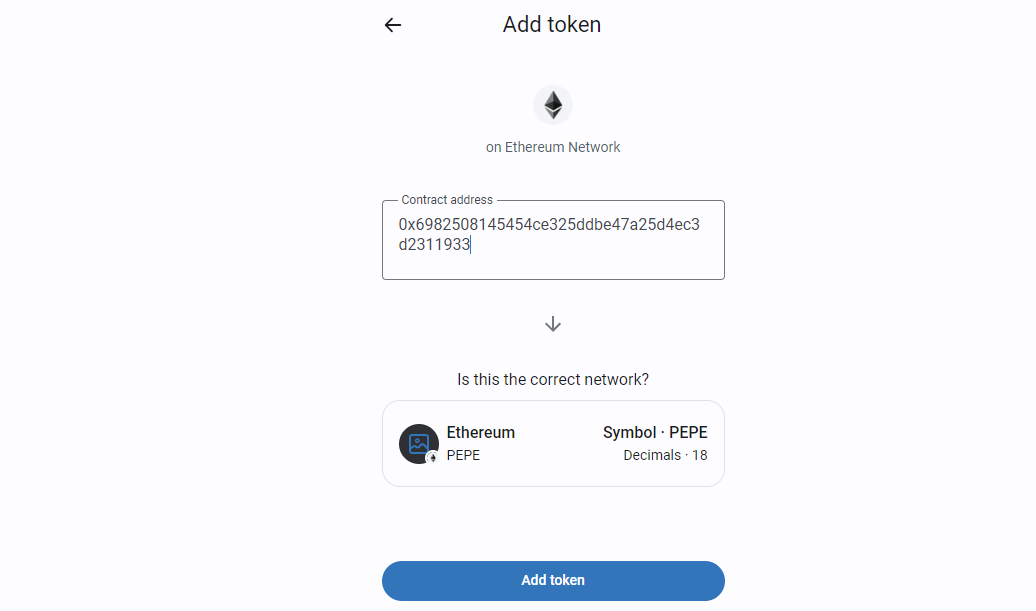Click the Add token button
Screen dimensions: 1036x611
pyautogui.click(x=553, y=581)
